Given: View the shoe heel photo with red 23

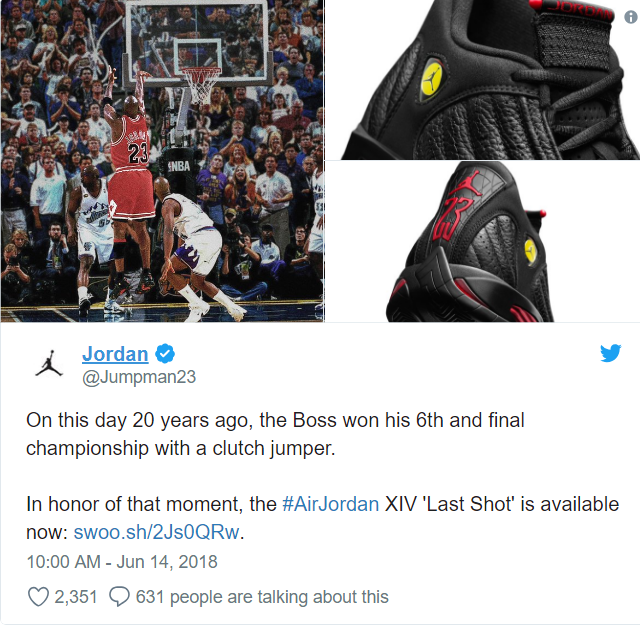Looking at the screenshot, I should click(x=482, y=242).
